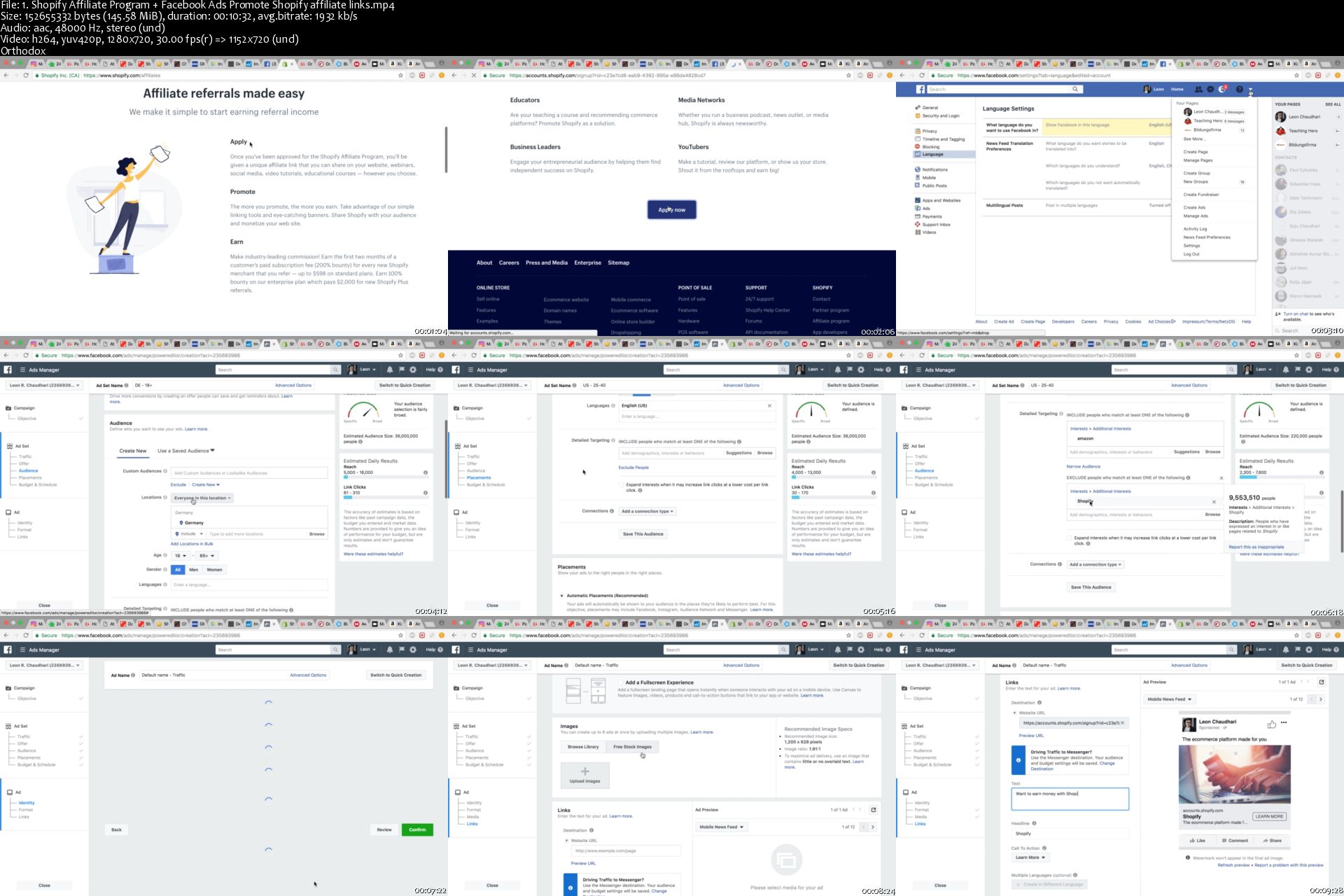Open notifications bell in 00:04:12 Ads Manager frame
This screenshot has width=1344, height=896.
(x=390, y=370)
